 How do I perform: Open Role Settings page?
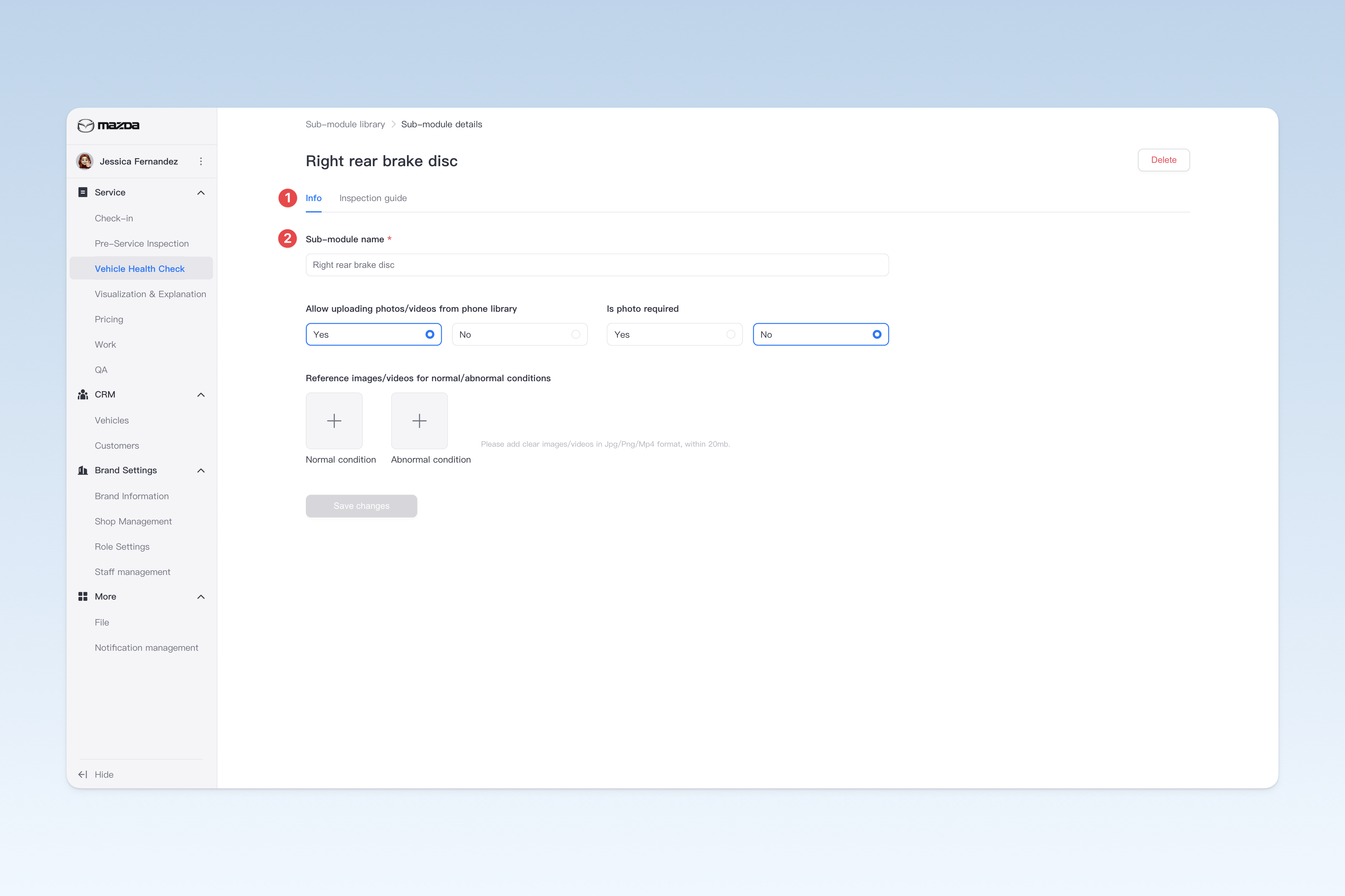122,547
